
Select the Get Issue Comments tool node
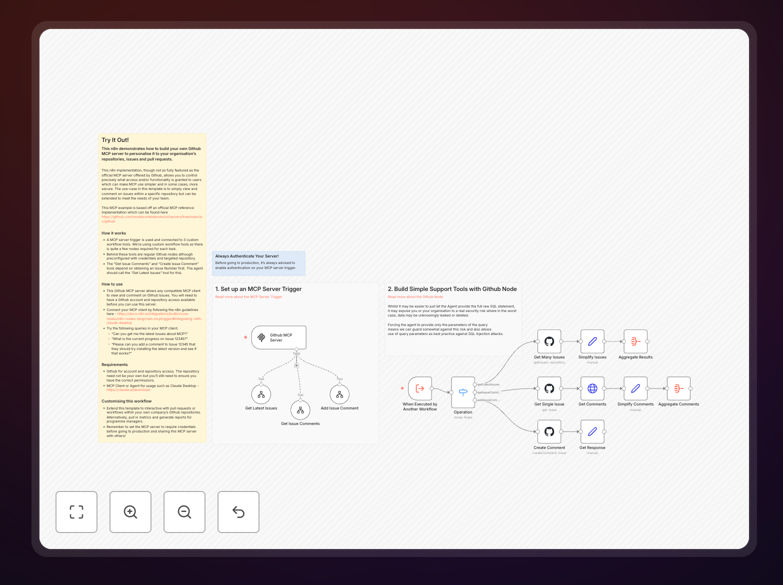click(x=300, y=410)
